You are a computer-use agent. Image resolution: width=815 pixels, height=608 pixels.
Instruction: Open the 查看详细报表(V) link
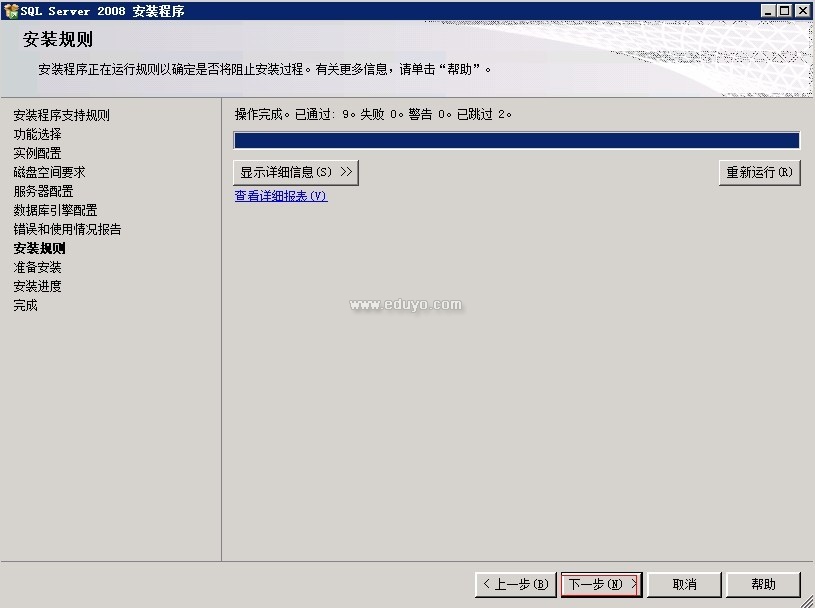pyautogui.click(x=280, y=196)
